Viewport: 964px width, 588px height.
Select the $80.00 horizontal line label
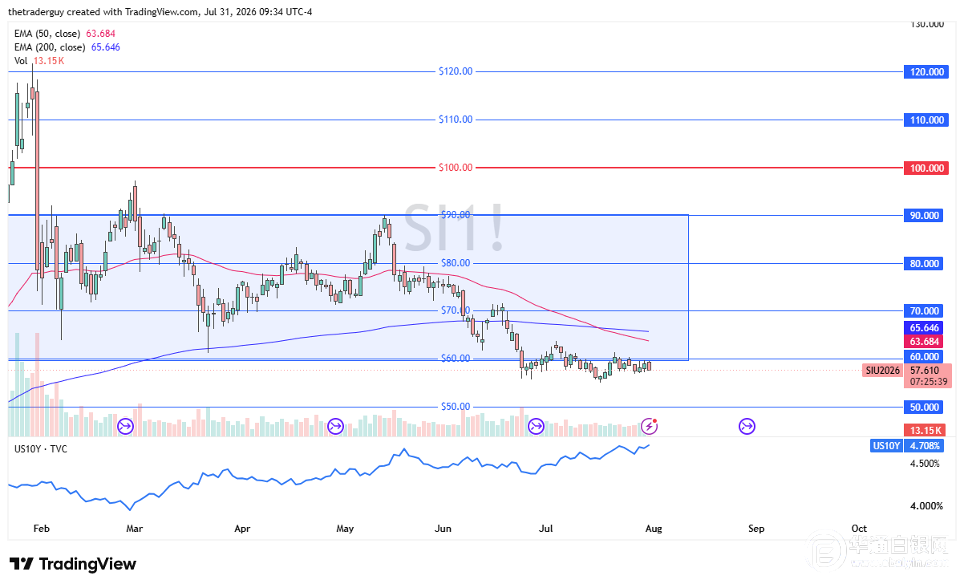point(456,263)
